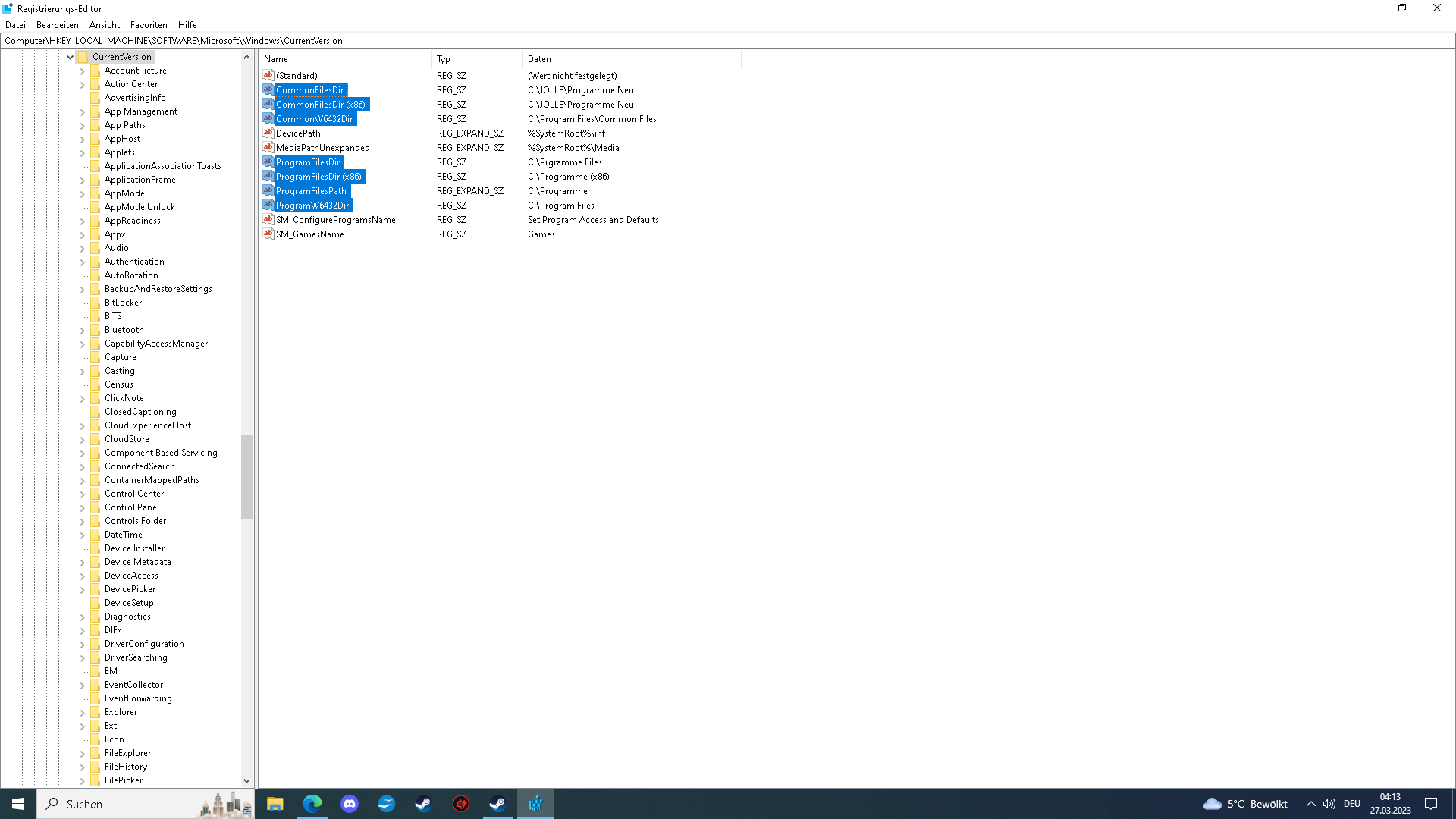
Task: Open the Bearbeiten menu
Action: click(57, 25)
